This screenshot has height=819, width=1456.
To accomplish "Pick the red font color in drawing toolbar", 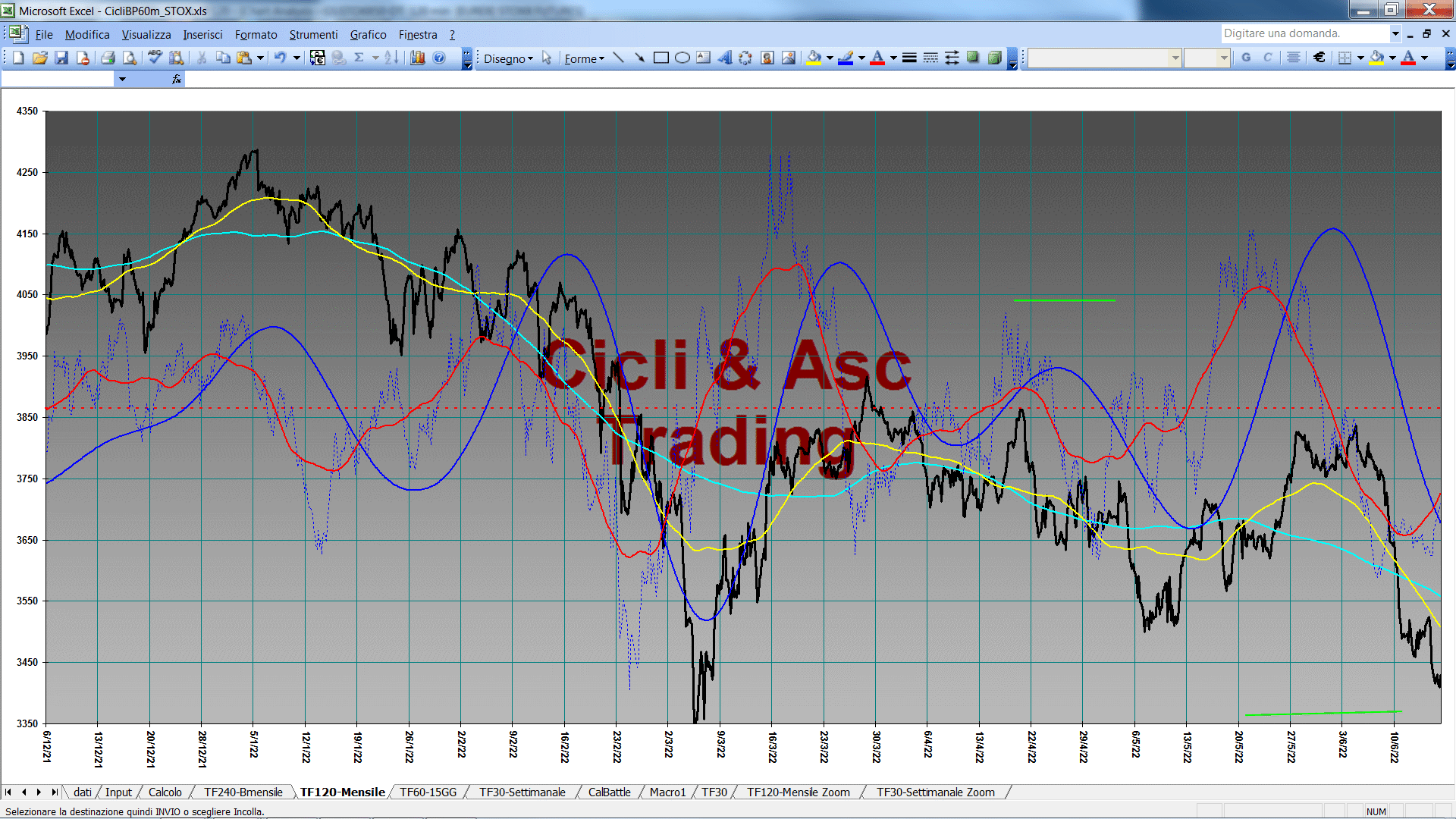I will pyautogui.click(x=877, y=58).
